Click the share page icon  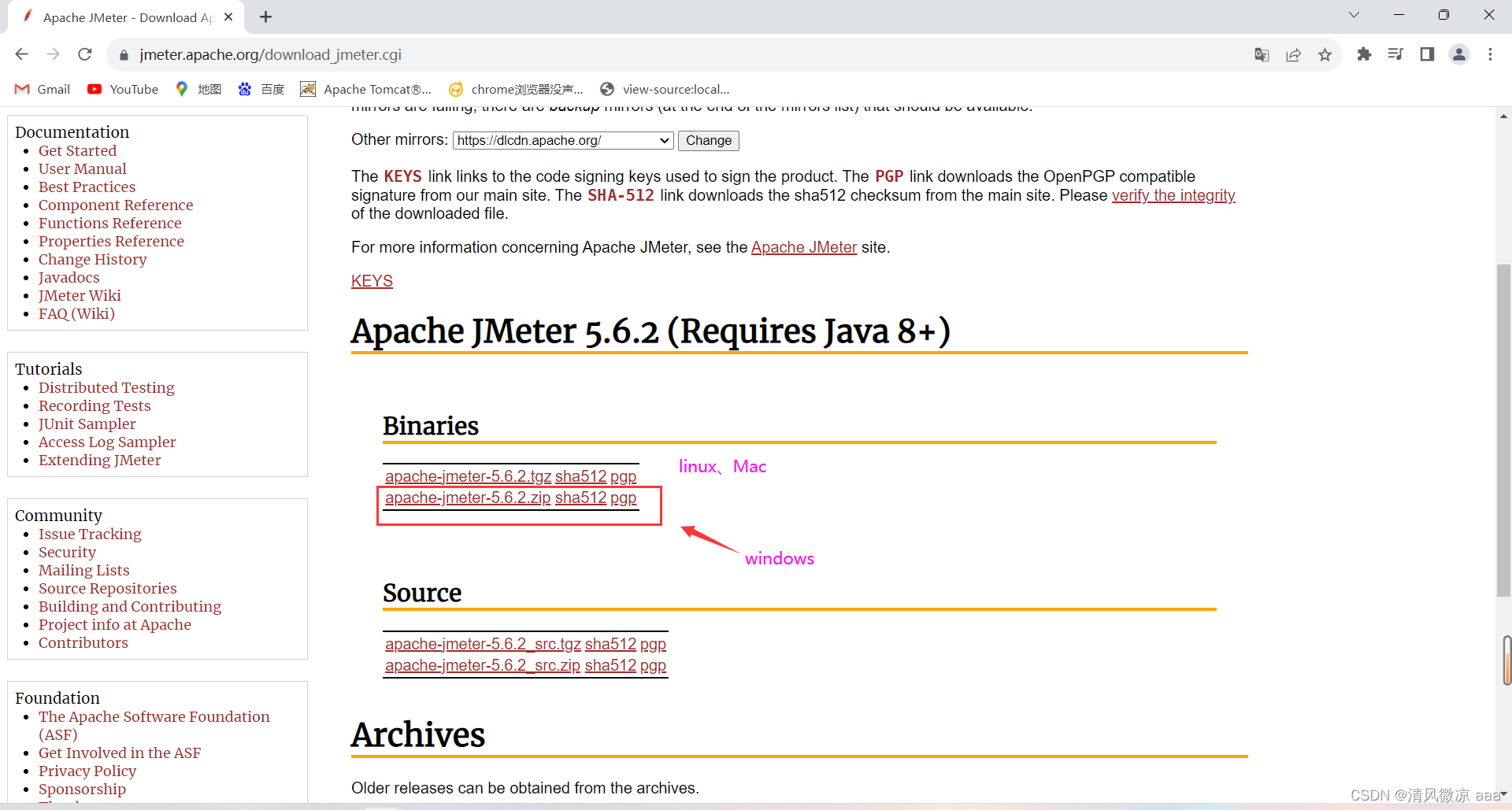pyautogui.click(x=1293, y=54)
